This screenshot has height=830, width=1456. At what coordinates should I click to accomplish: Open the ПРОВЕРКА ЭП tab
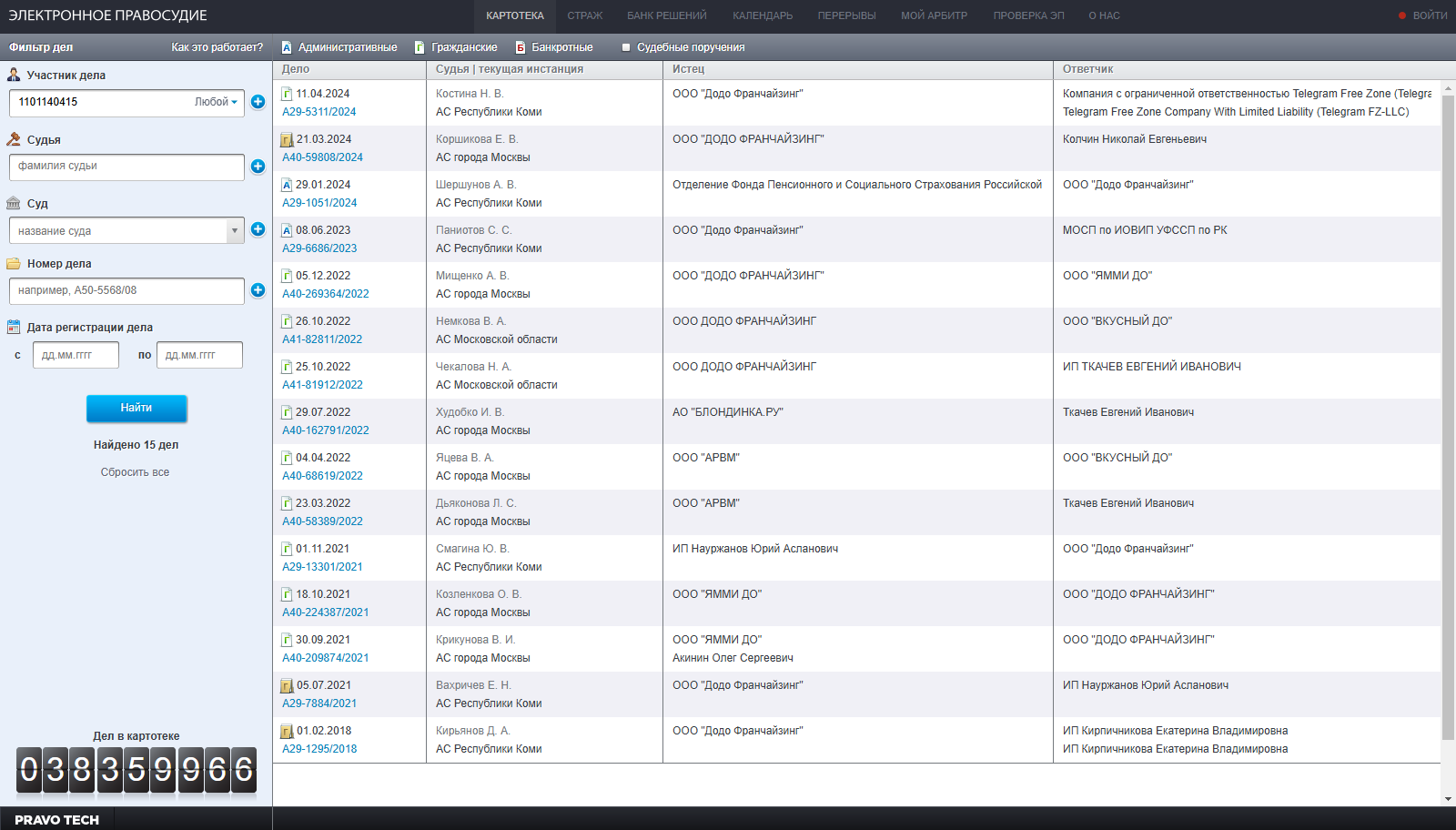tap(1028, 15)
